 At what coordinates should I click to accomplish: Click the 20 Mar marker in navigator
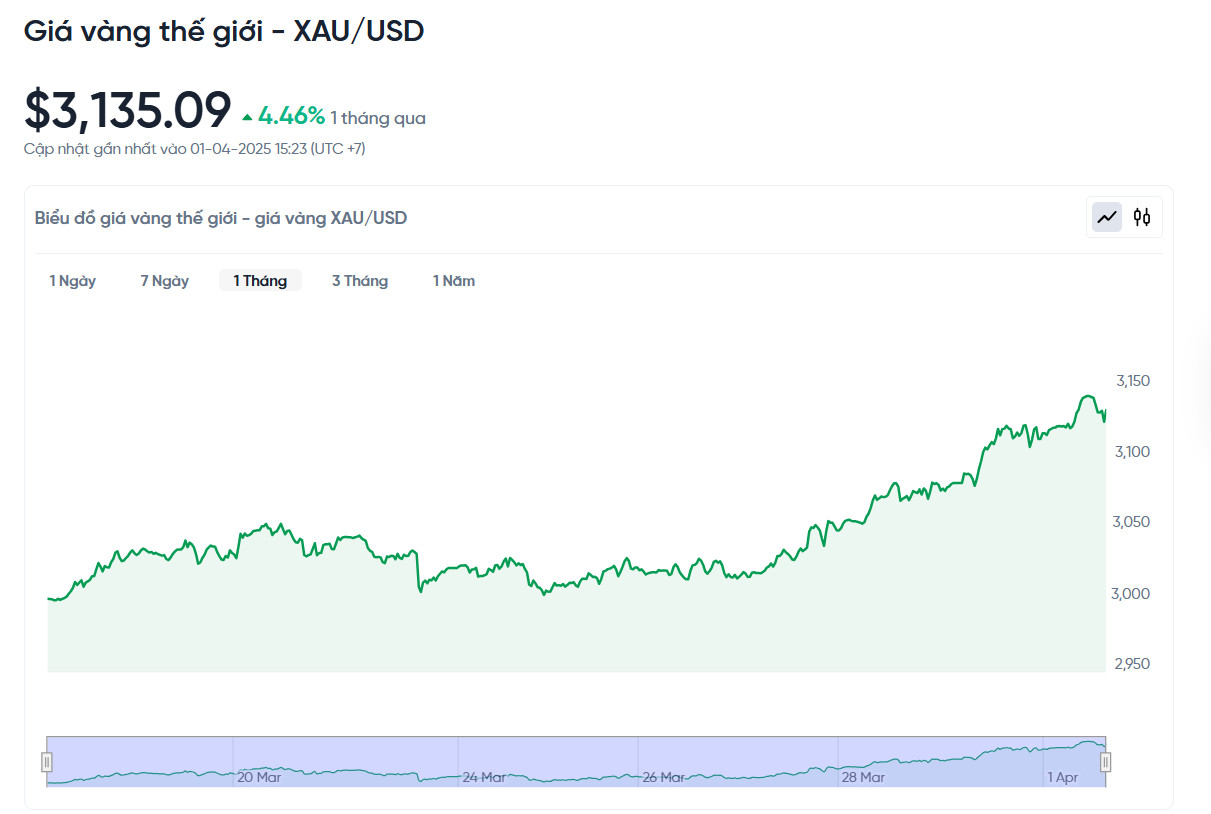[x=259, y=777]
